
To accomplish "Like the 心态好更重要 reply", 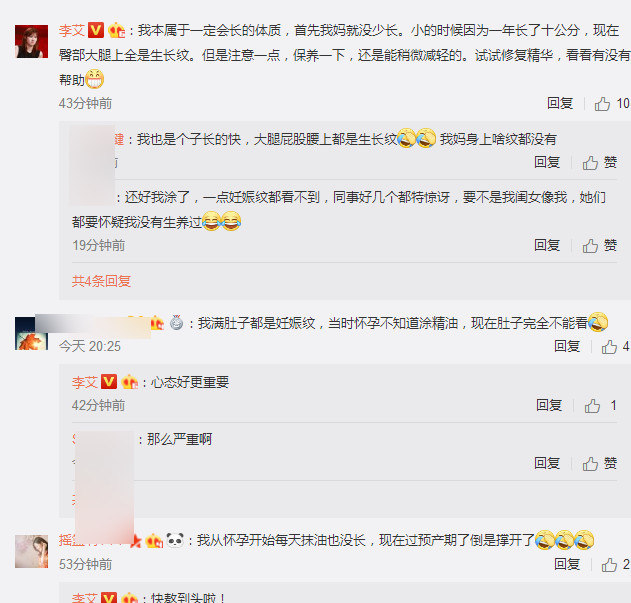I will pyautogui.click(x=600, y=406).
